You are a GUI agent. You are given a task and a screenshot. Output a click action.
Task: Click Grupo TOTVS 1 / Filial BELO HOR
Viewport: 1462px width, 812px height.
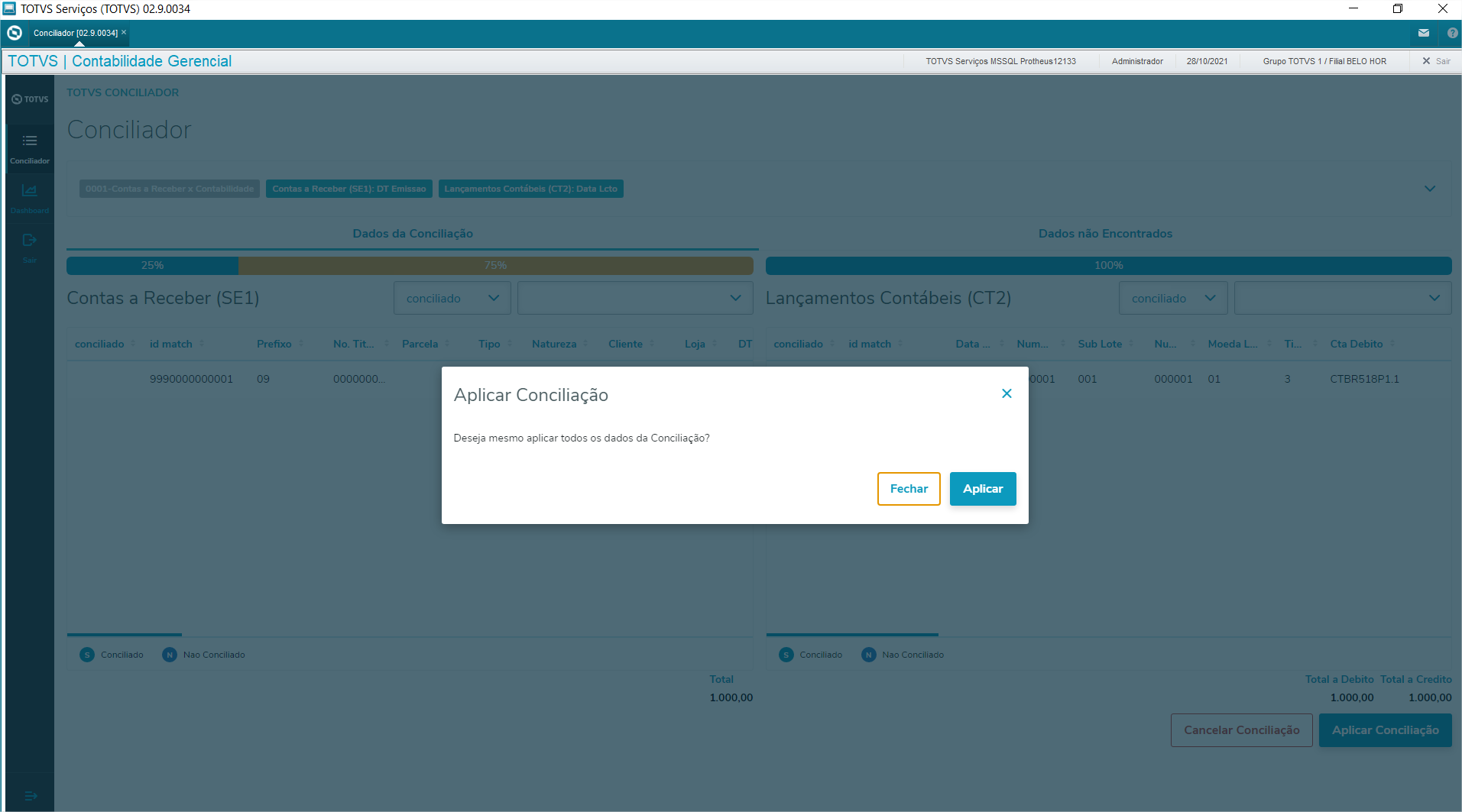1324,61
